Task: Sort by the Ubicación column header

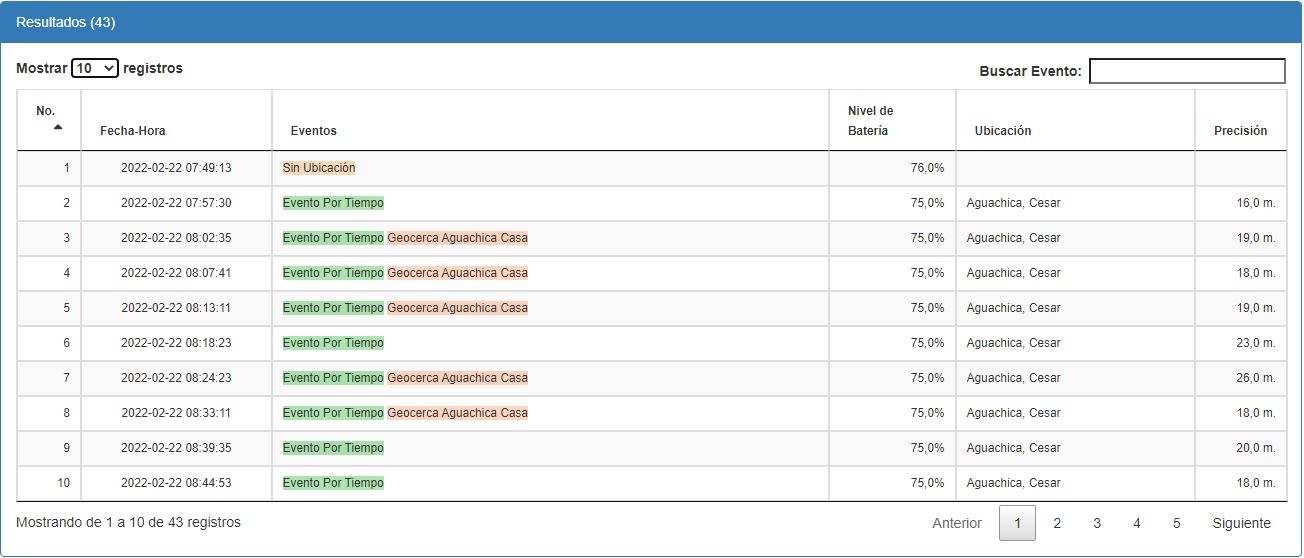Action: pos(1003,131)
